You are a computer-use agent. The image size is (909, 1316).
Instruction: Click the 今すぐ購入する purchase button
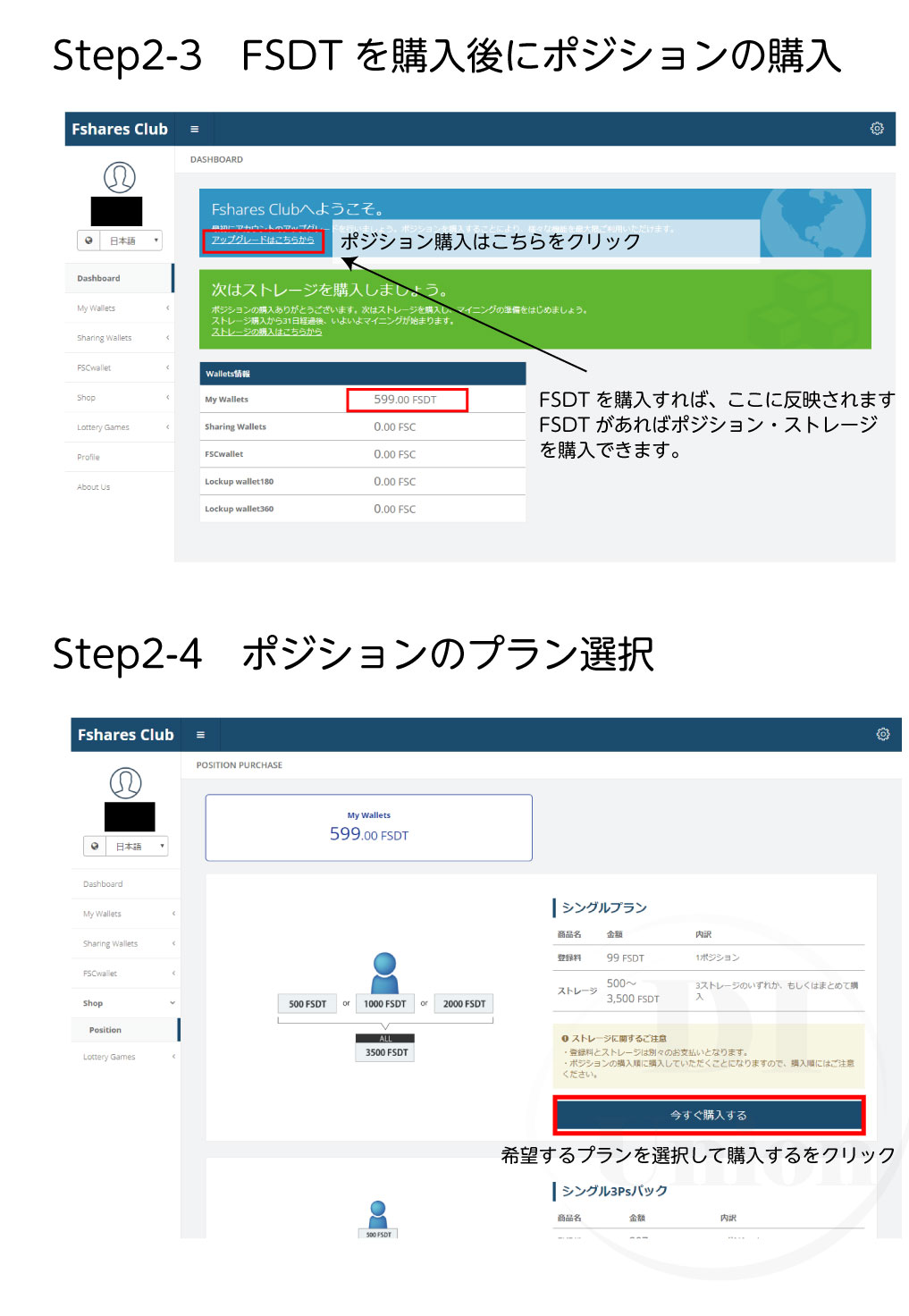tap(709, 1115)
